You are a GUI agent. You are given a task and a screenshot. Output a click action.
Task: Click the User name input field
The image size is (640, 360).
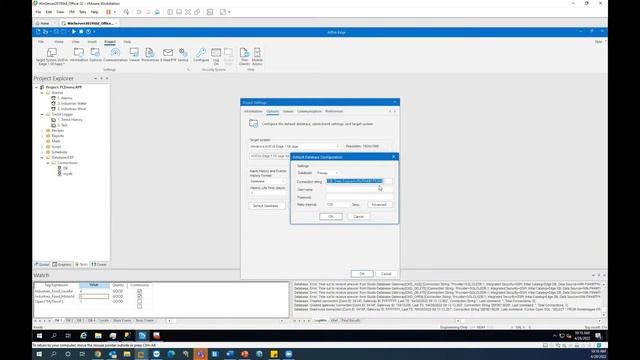click(359, 189)
